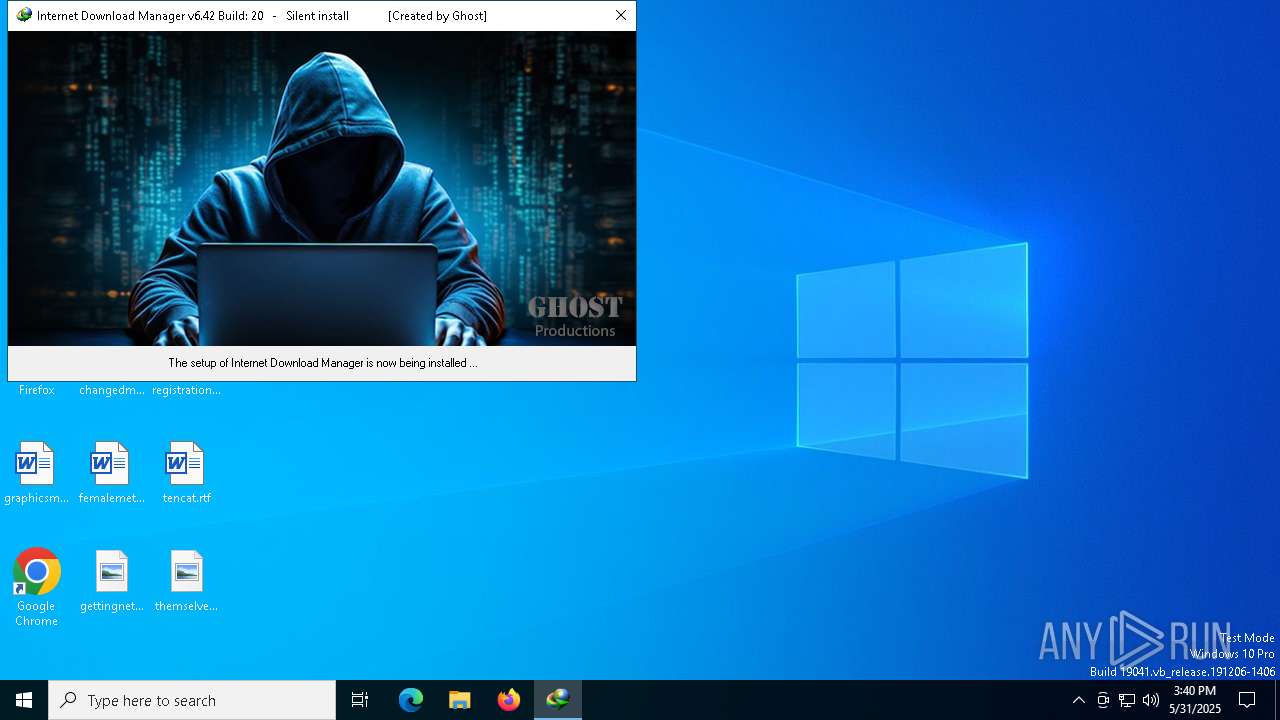Open the Windows Start menu
The image size is (1280, 720).
[x=24, y=700]
